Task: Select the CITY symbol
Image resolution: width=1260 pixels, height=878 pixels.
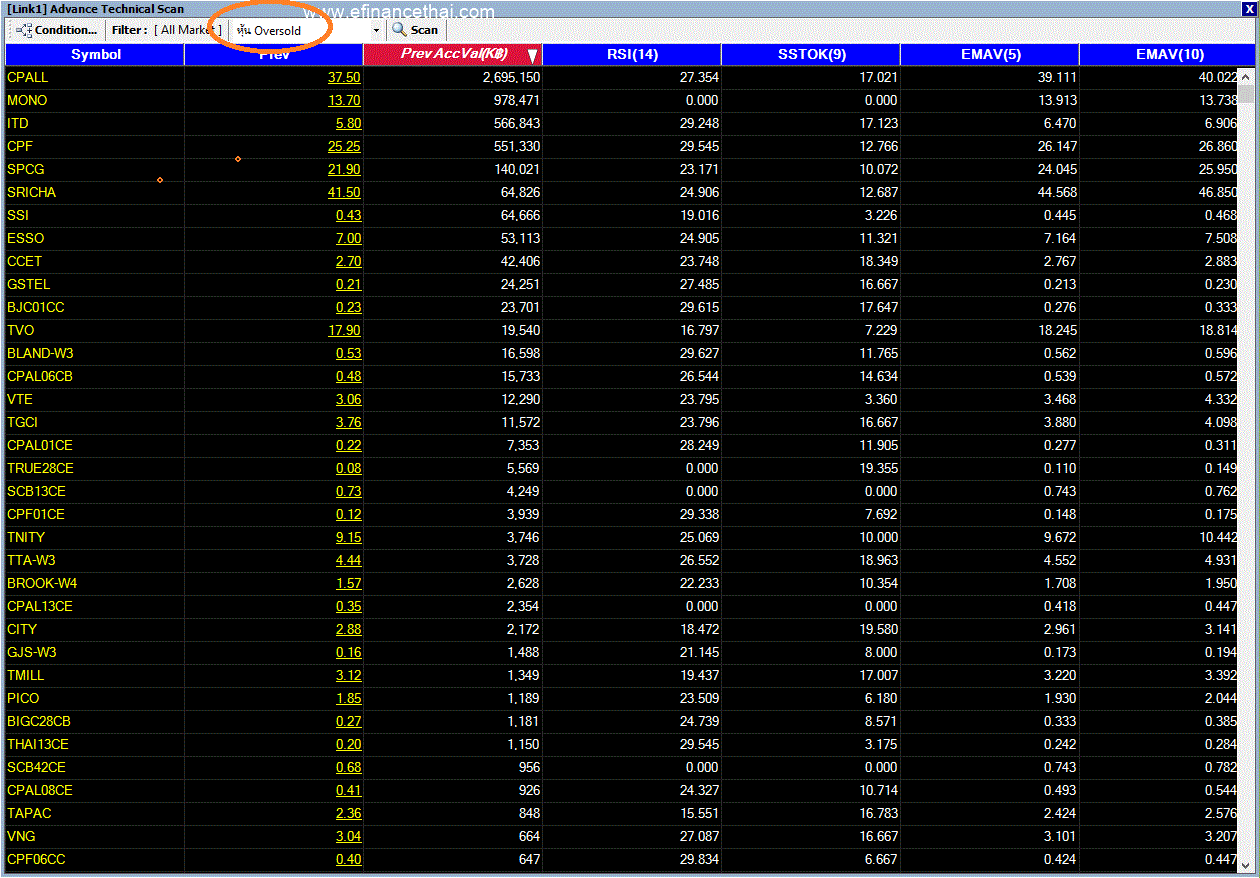Action: (22, 629)
